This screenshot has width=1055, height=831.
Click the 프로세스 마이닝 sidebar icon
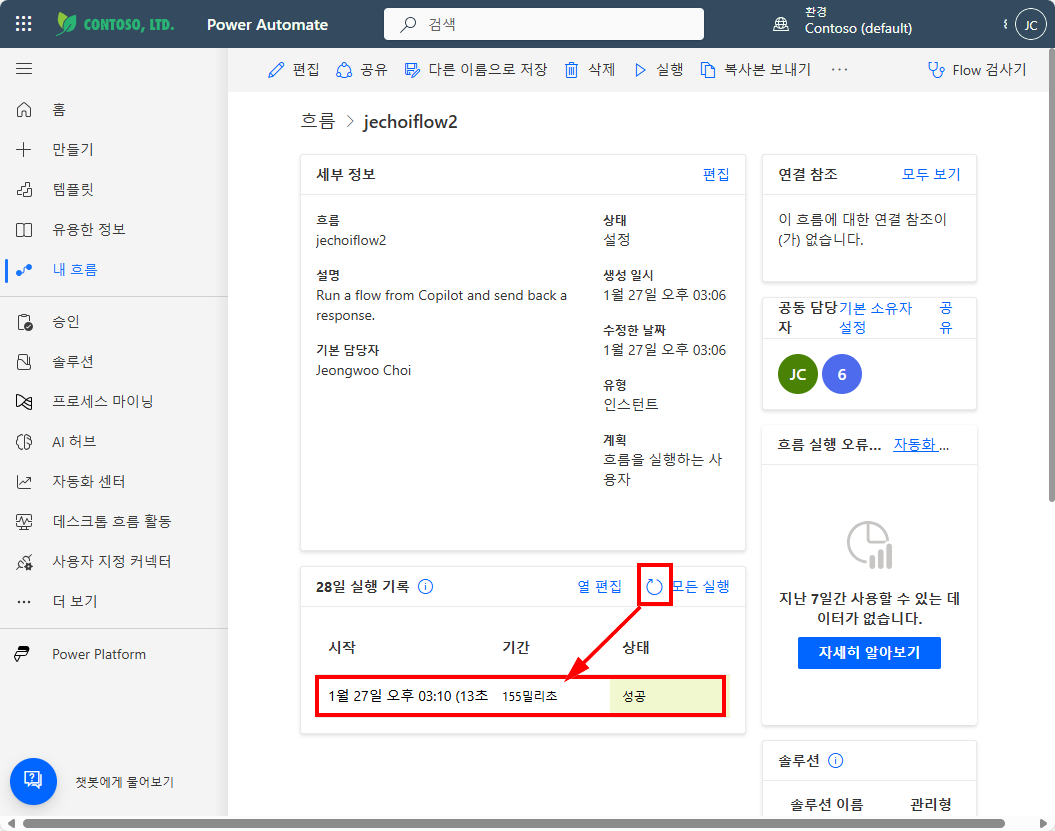(x=24, y=402)
